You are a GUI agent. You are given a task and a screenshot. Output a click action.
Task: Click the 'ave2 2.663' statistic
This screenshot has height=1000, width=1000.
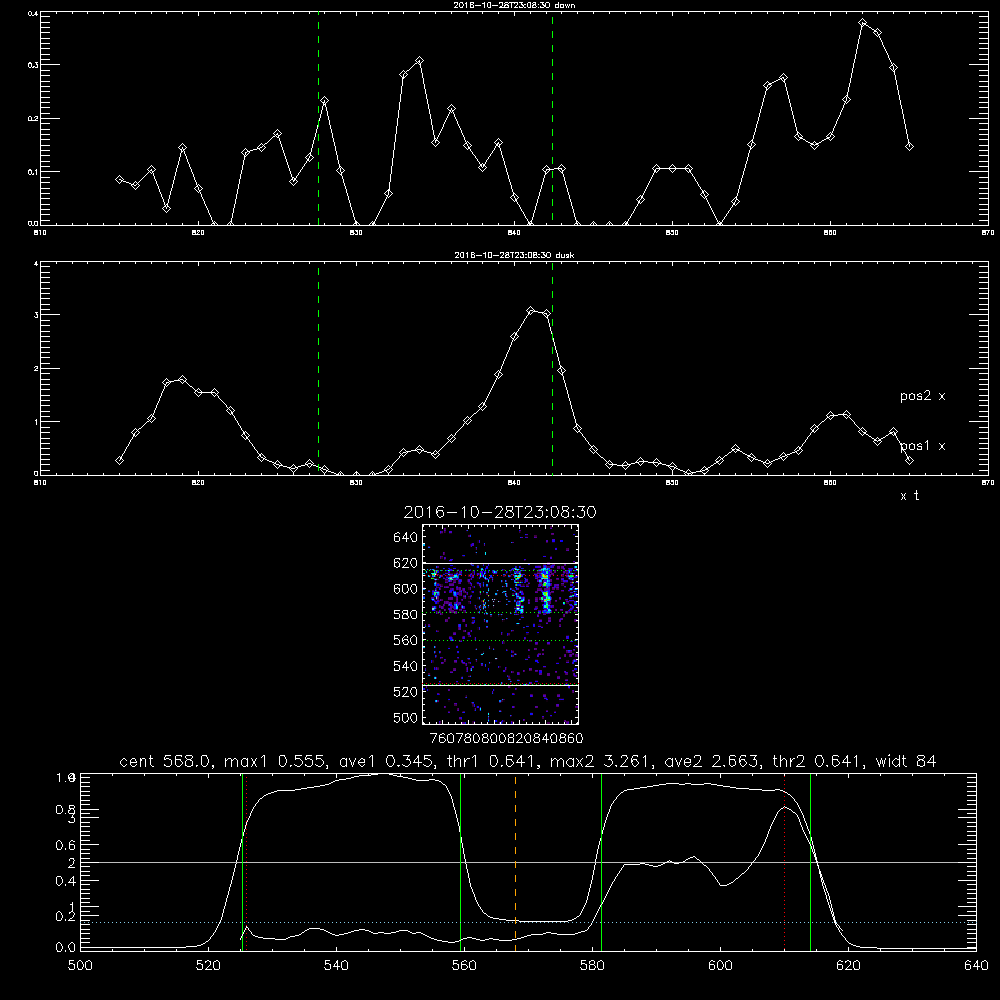point(712,761)
